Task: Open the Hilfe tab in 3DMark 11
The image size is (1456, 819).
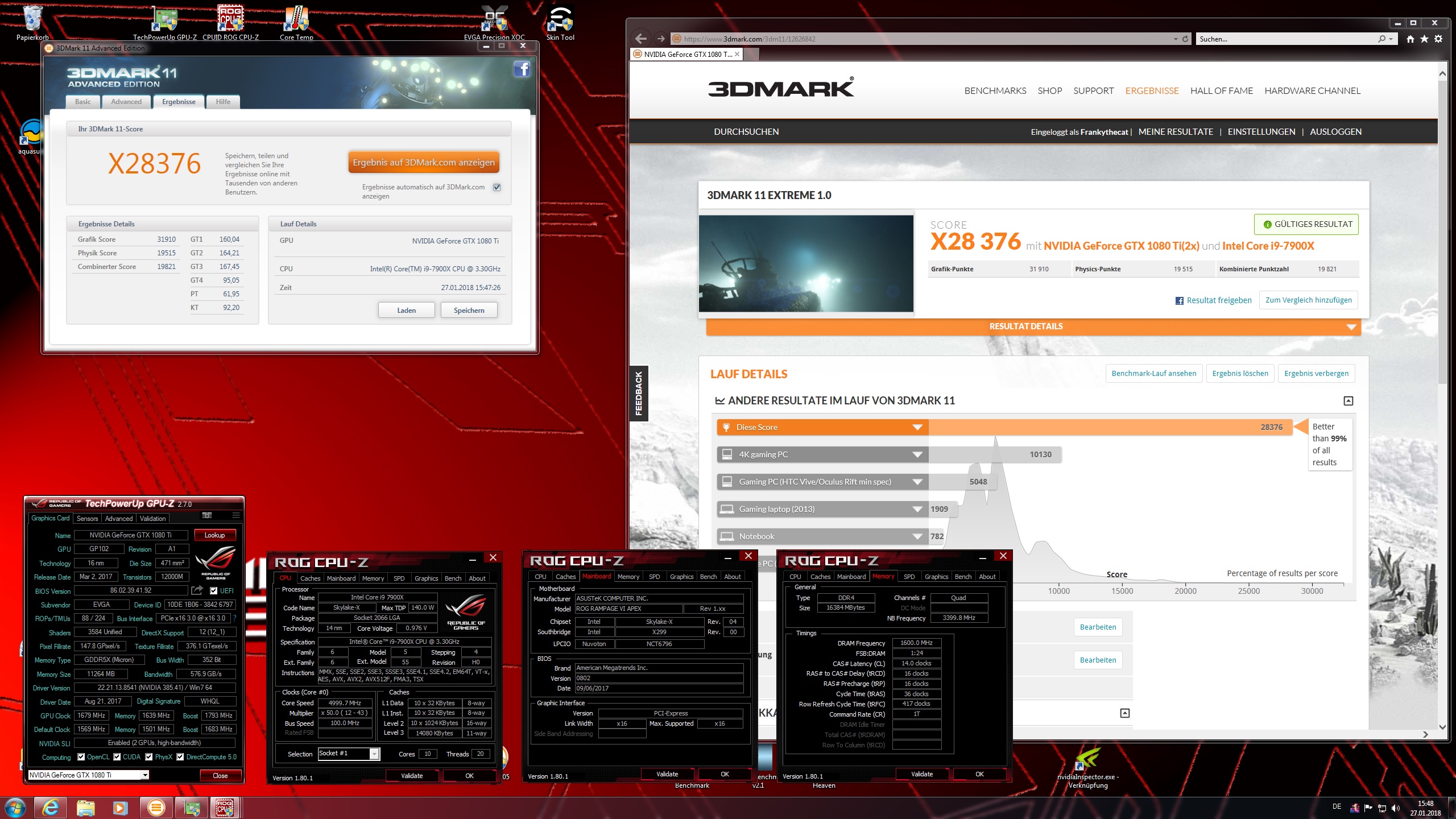Action: click(223, 101)
